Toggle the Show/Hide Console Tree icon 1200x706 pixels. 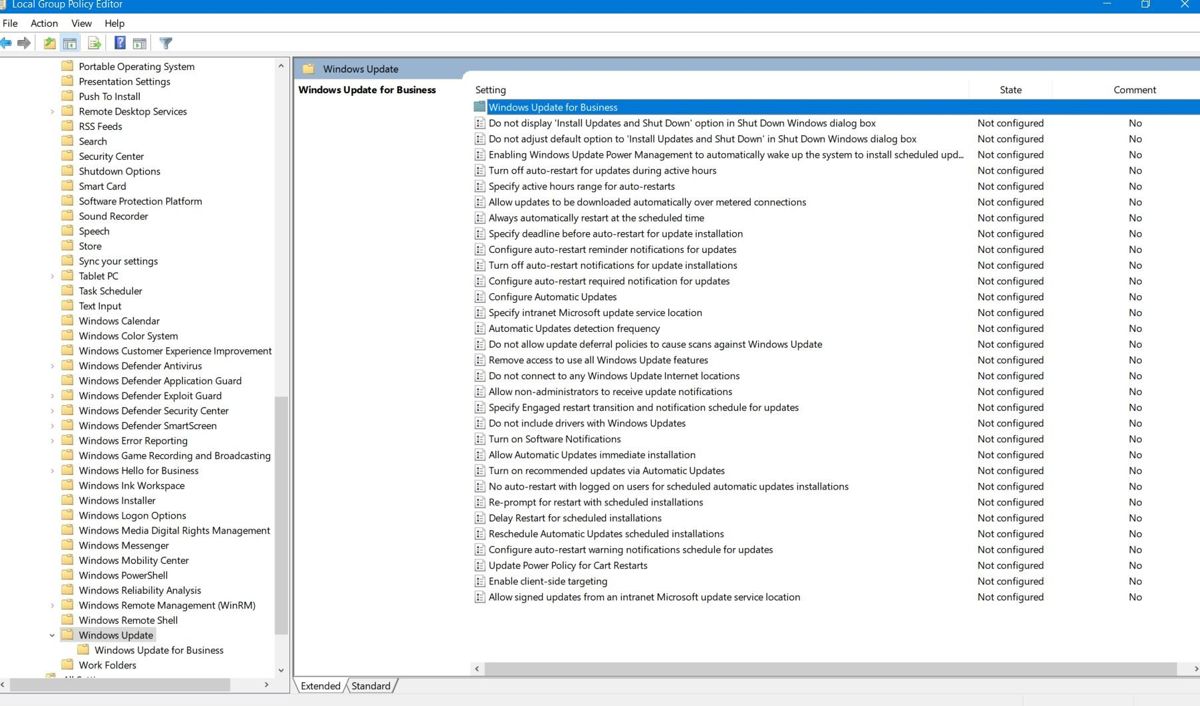click(70, 43)
